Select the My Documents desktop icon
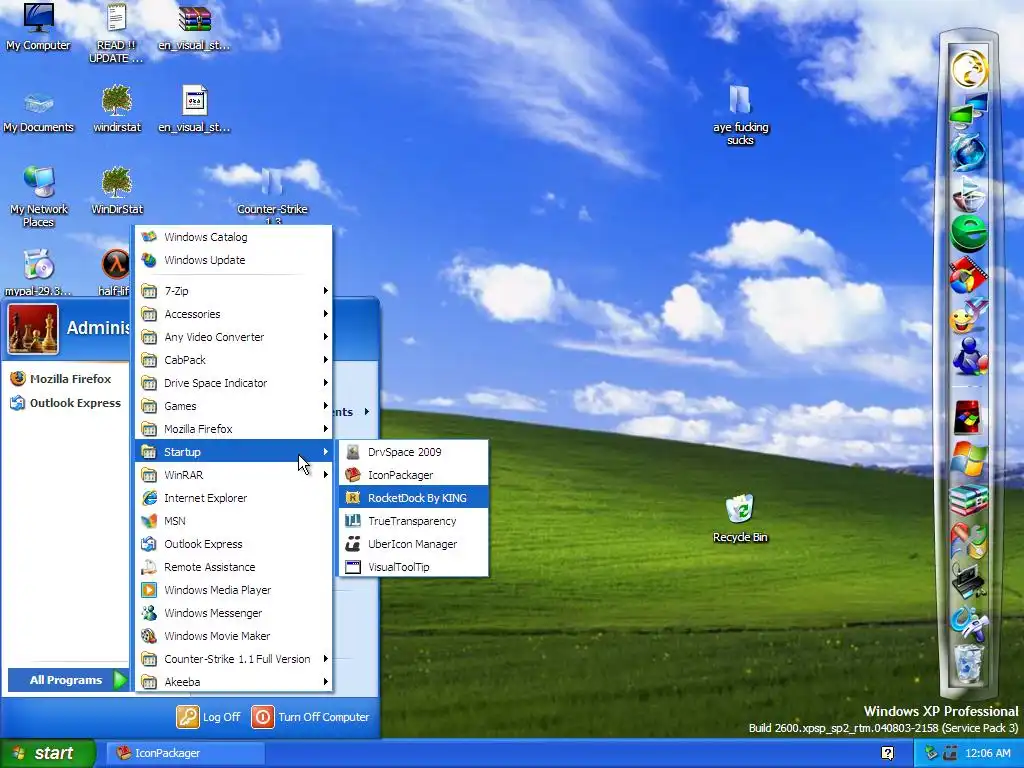The image size is (1024, 768). [38, 111]
